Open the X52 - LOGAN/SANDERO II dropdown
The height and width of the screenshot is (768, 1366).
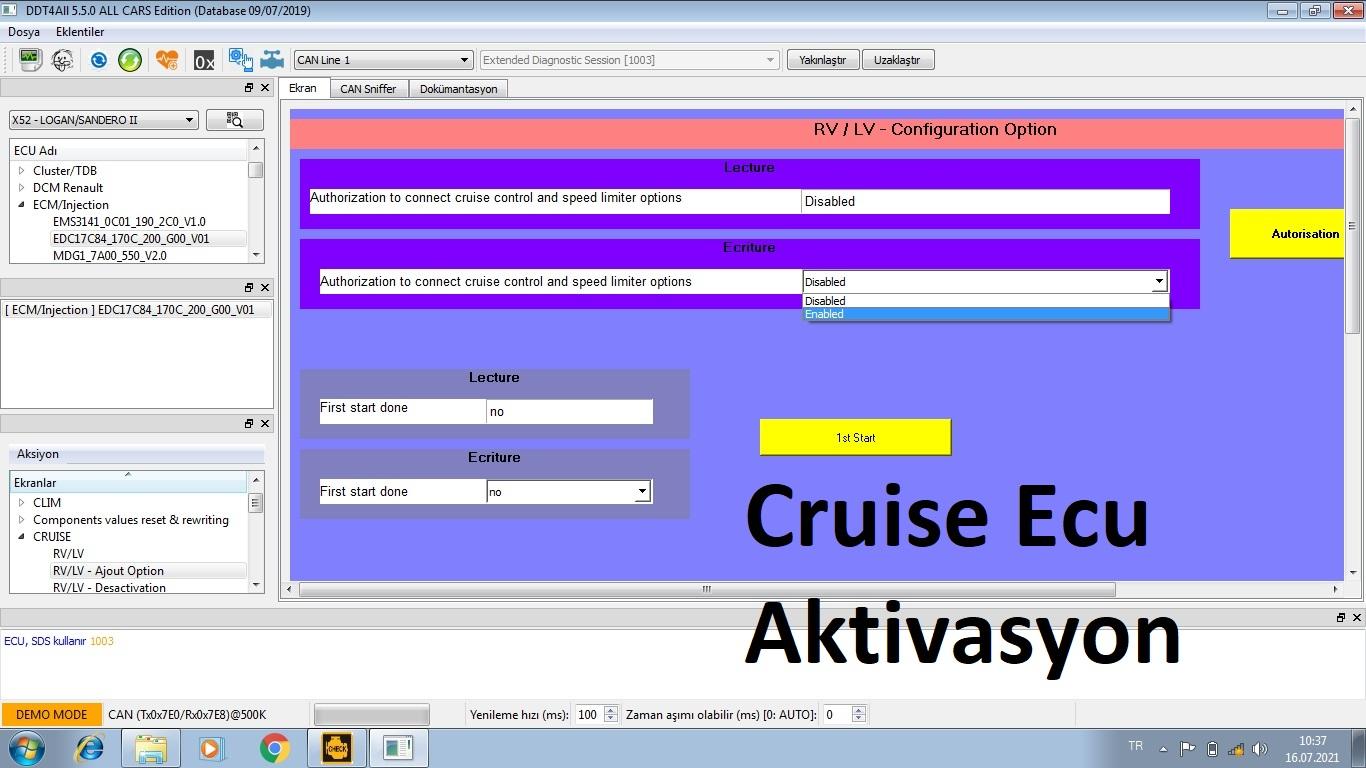[x=104, y=120]
